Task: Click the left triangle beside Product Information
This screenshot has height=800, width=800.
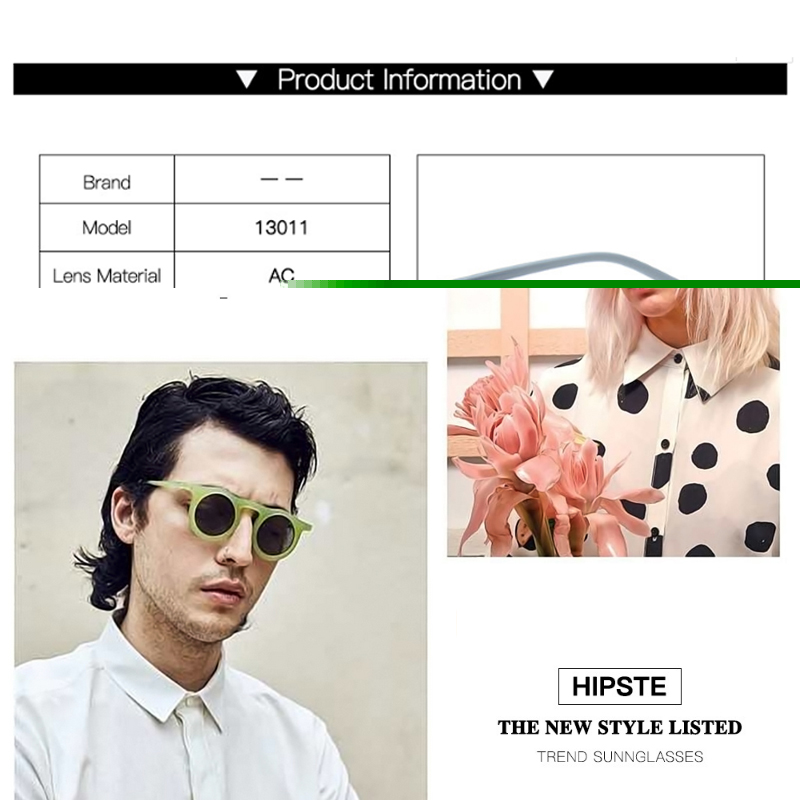Action: click(x=247, y=80)
